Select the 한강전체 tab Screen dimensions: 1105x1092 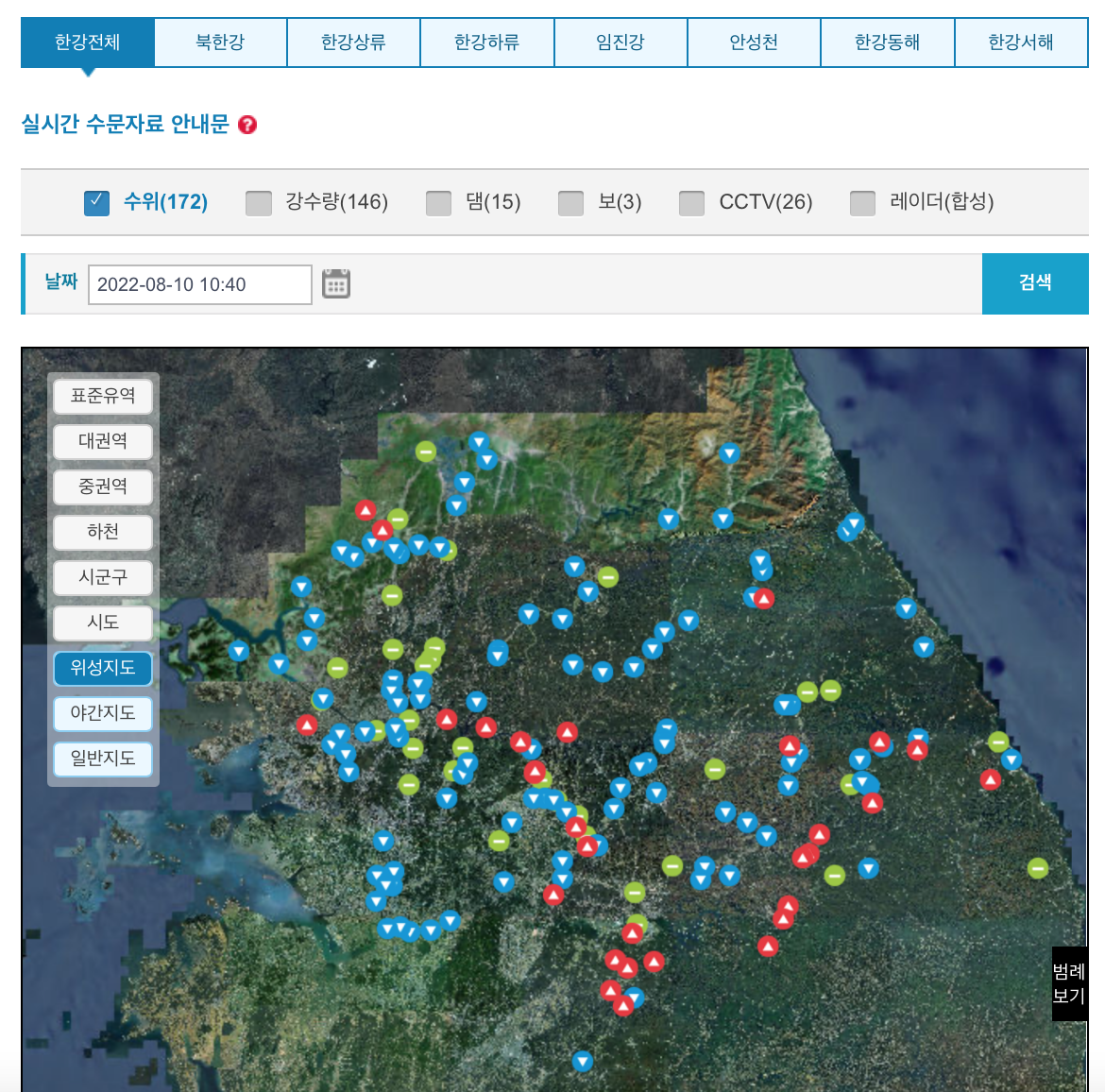[88, 43]
